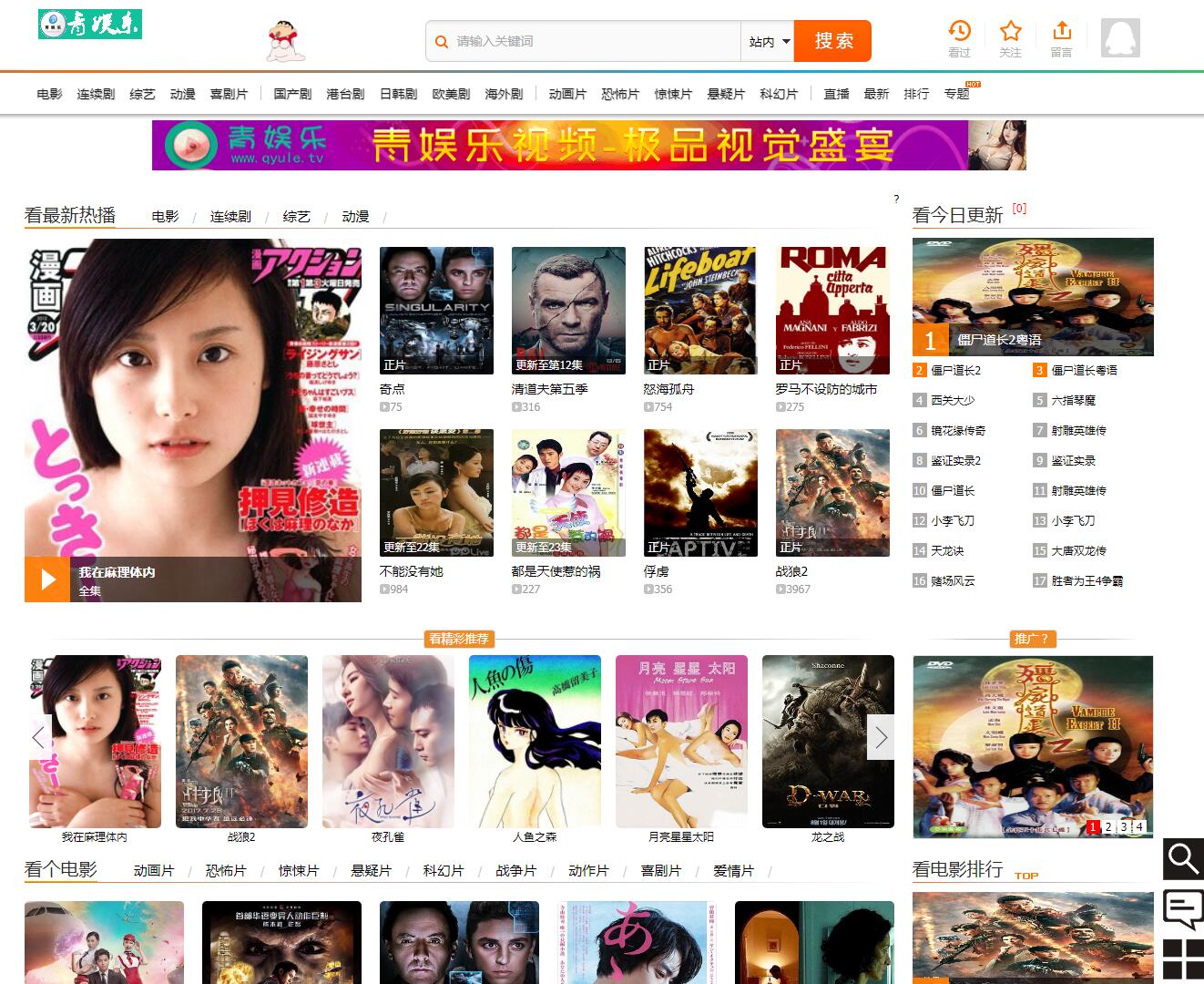Click previous arrow on 看精彩推荐 carousel
The height and width of the screenshot is (984, 1204).
[x=38, y=736]
